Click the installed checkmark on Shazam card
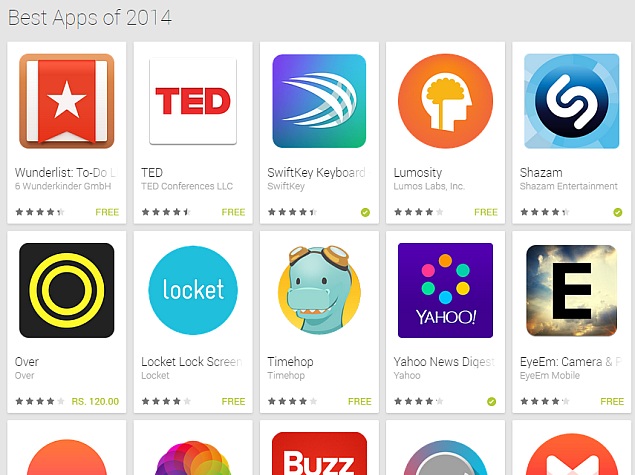 618,212
